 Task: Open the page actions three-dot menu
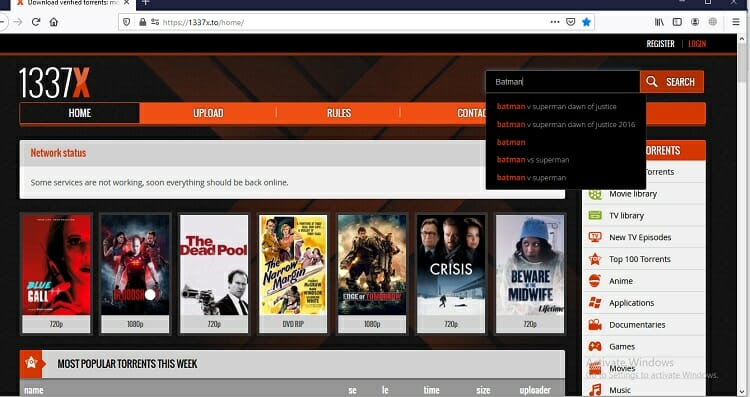click(x=555, y=22)
